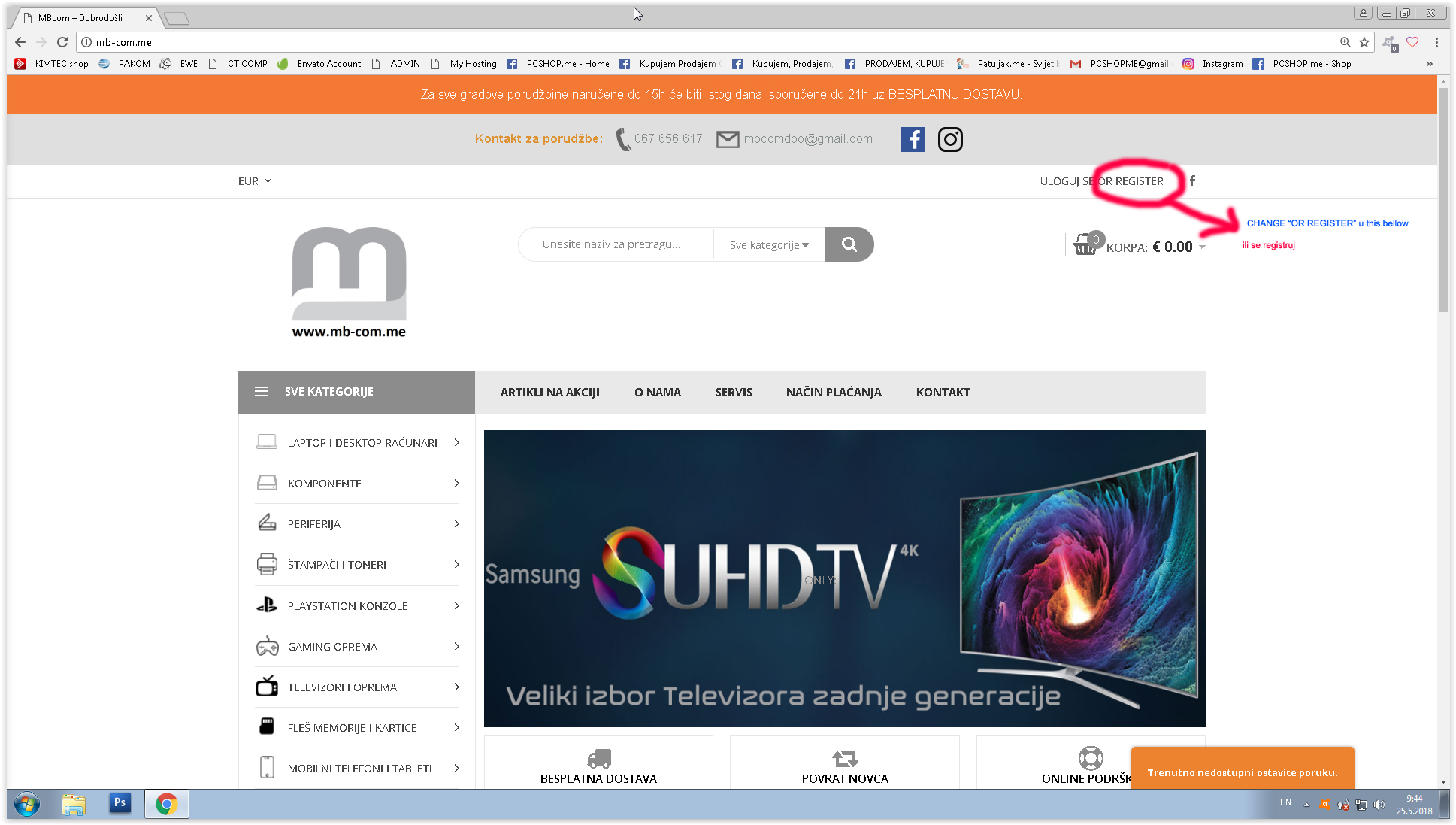1456x825 pixels.
Task: Expand Televizori i oprema submenu arrow
Action: pyautogui.click(x=456, y=687)
